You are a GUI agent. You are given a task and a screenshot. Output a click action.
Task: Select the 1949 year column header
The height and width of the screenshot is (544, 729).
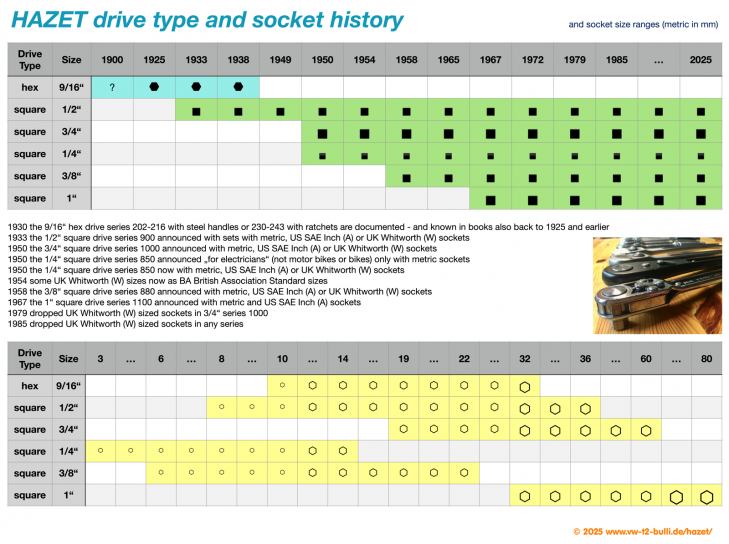(280, 60)
